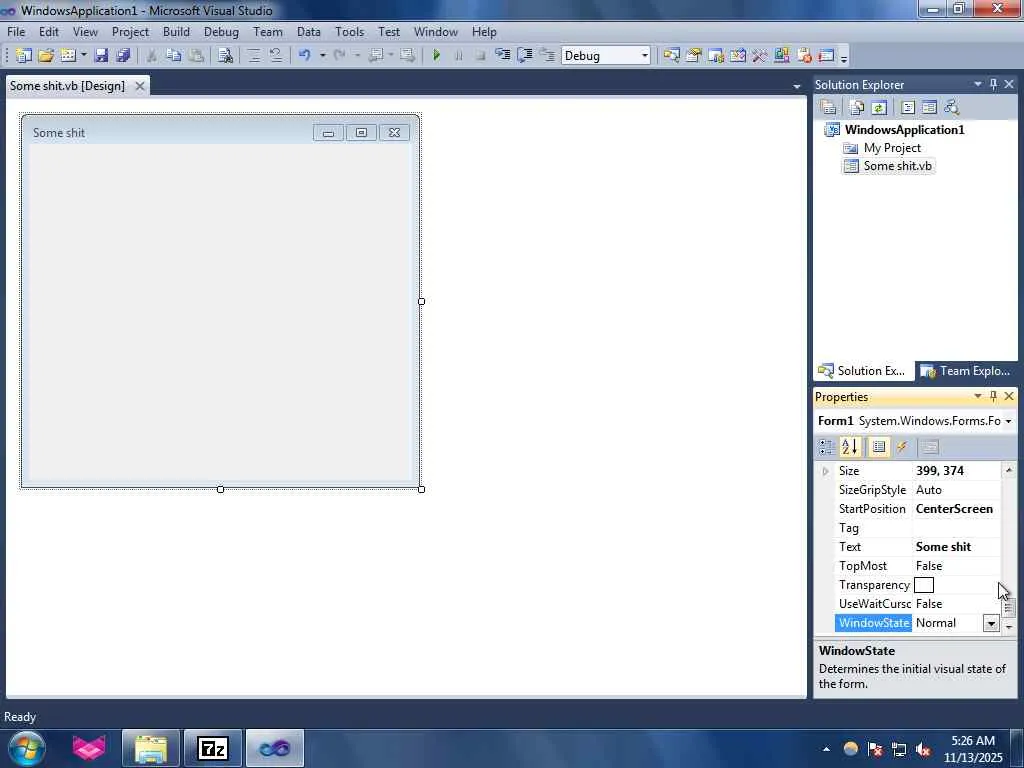Click the Comment out lines icon
Viewport: 1024px width, 768px height.
[254, 56]
